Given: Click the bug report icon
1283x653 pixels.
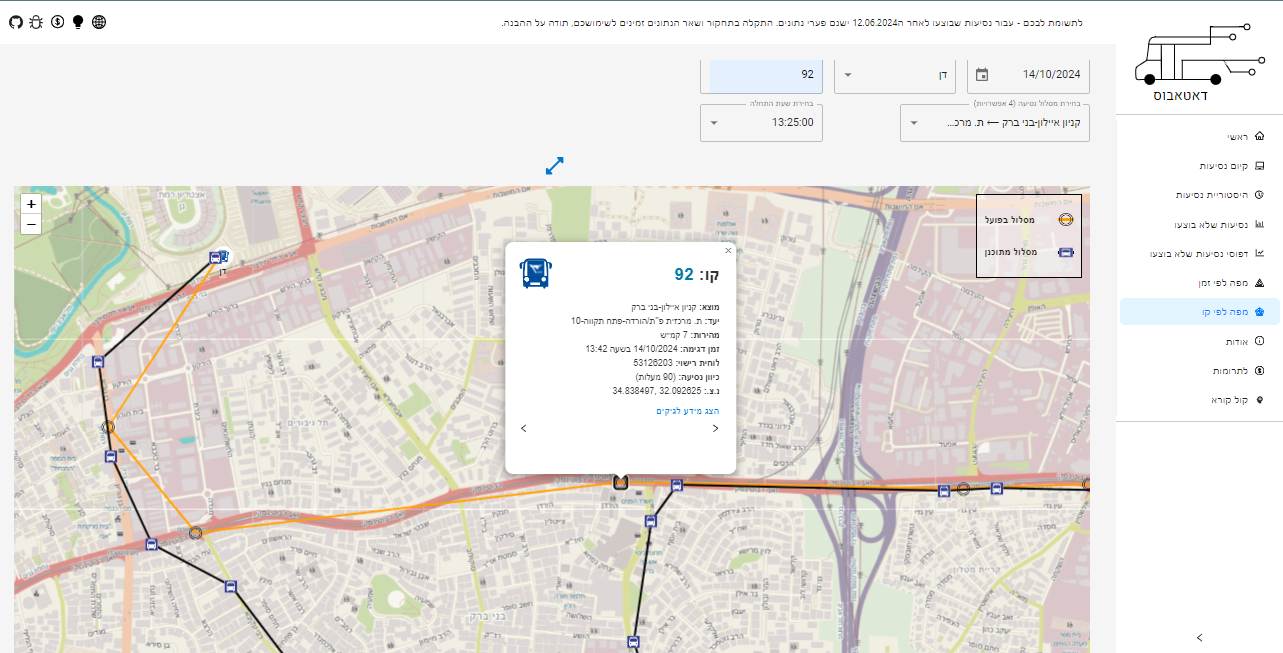Looking at the screenshot, I should point(36,21).
